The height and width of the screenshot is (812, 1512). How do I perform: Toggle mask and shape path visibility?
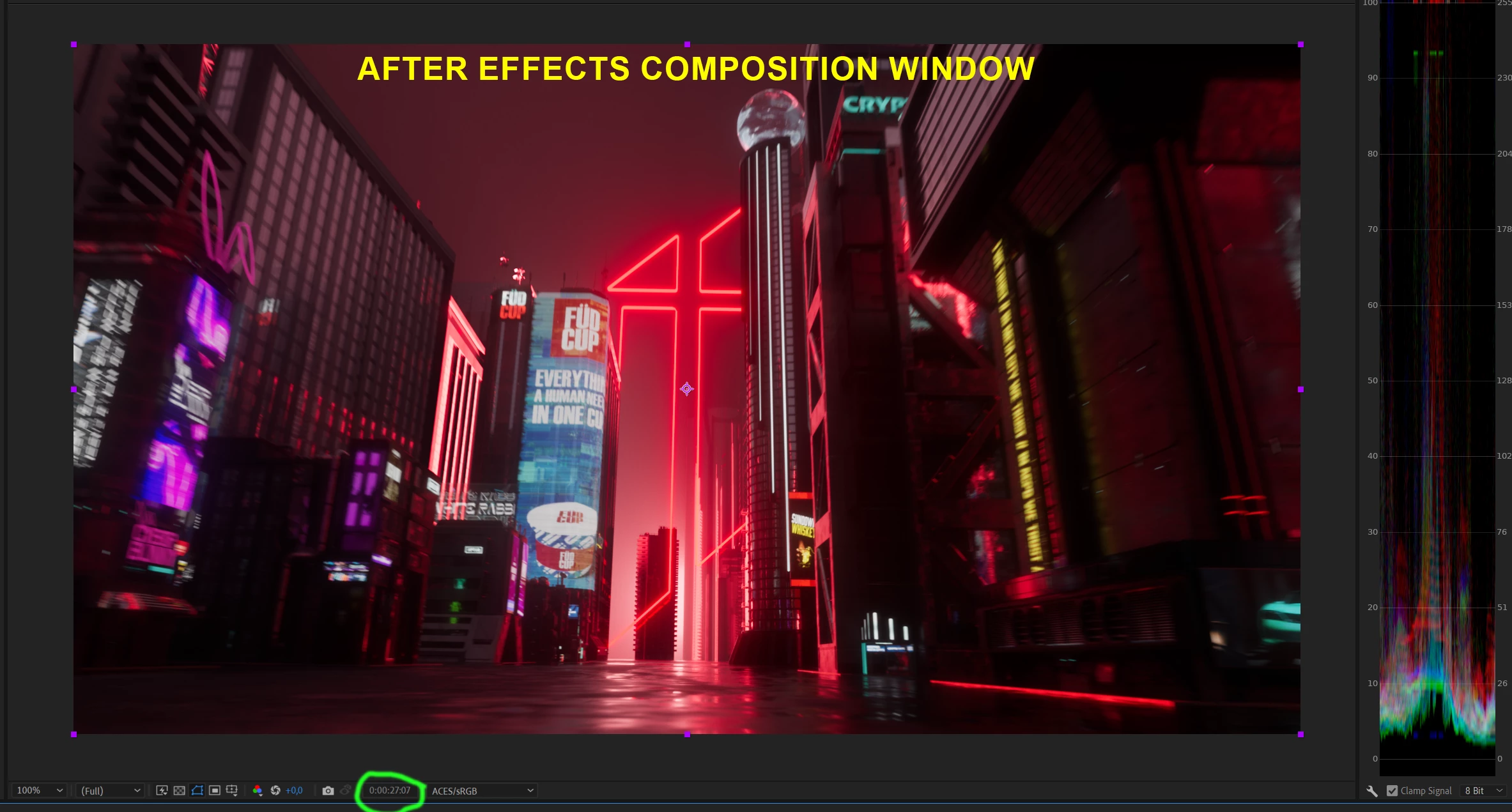[197, 790]
